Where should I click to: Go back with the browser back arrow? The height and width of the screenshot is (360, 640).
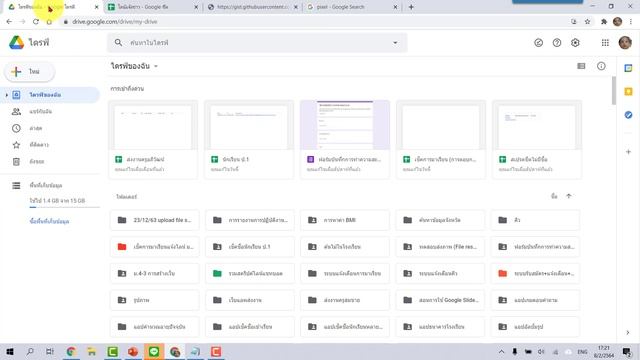(9, 22)
